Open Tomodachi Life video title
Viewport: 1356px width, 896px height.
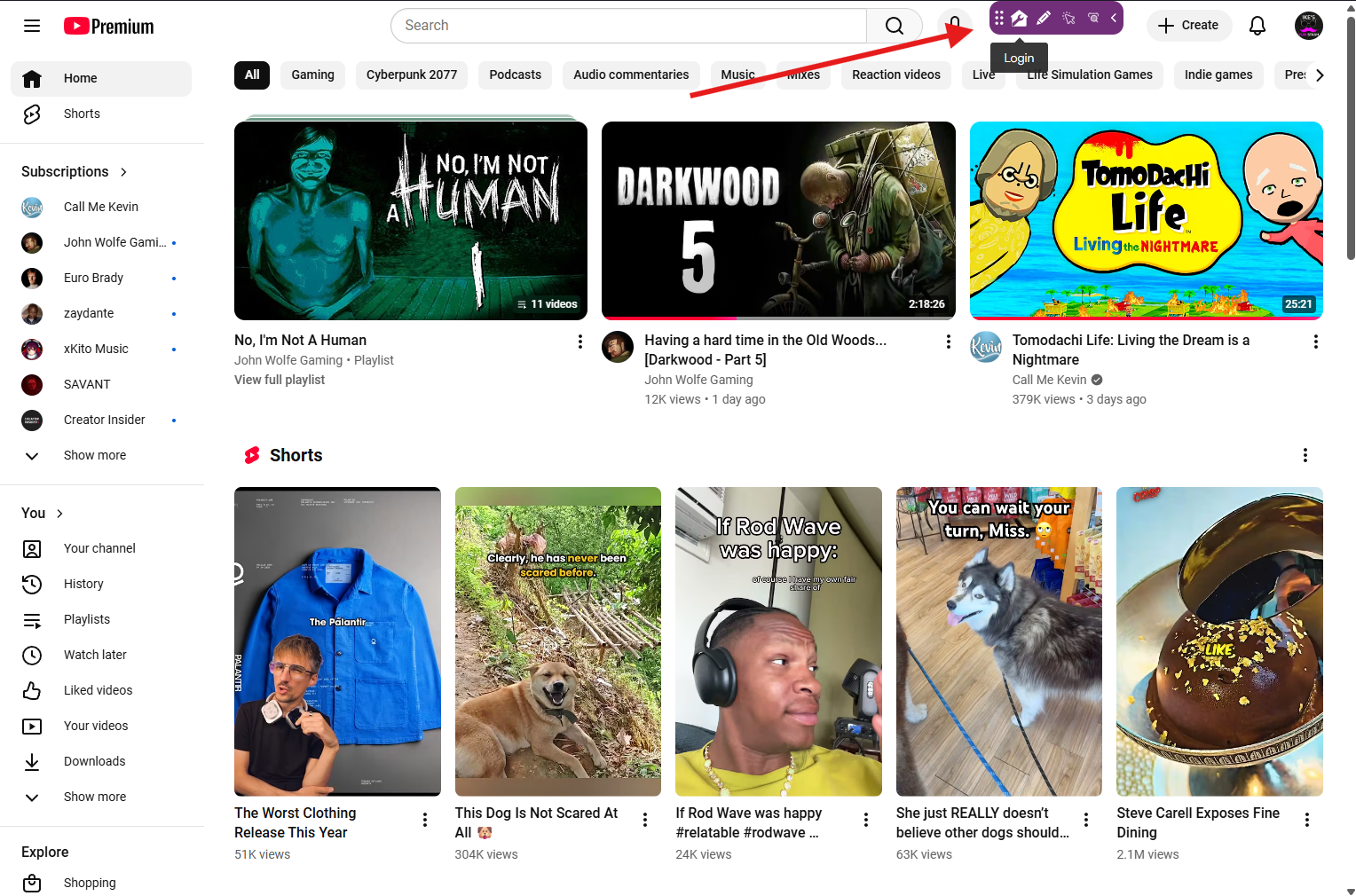1131,350
